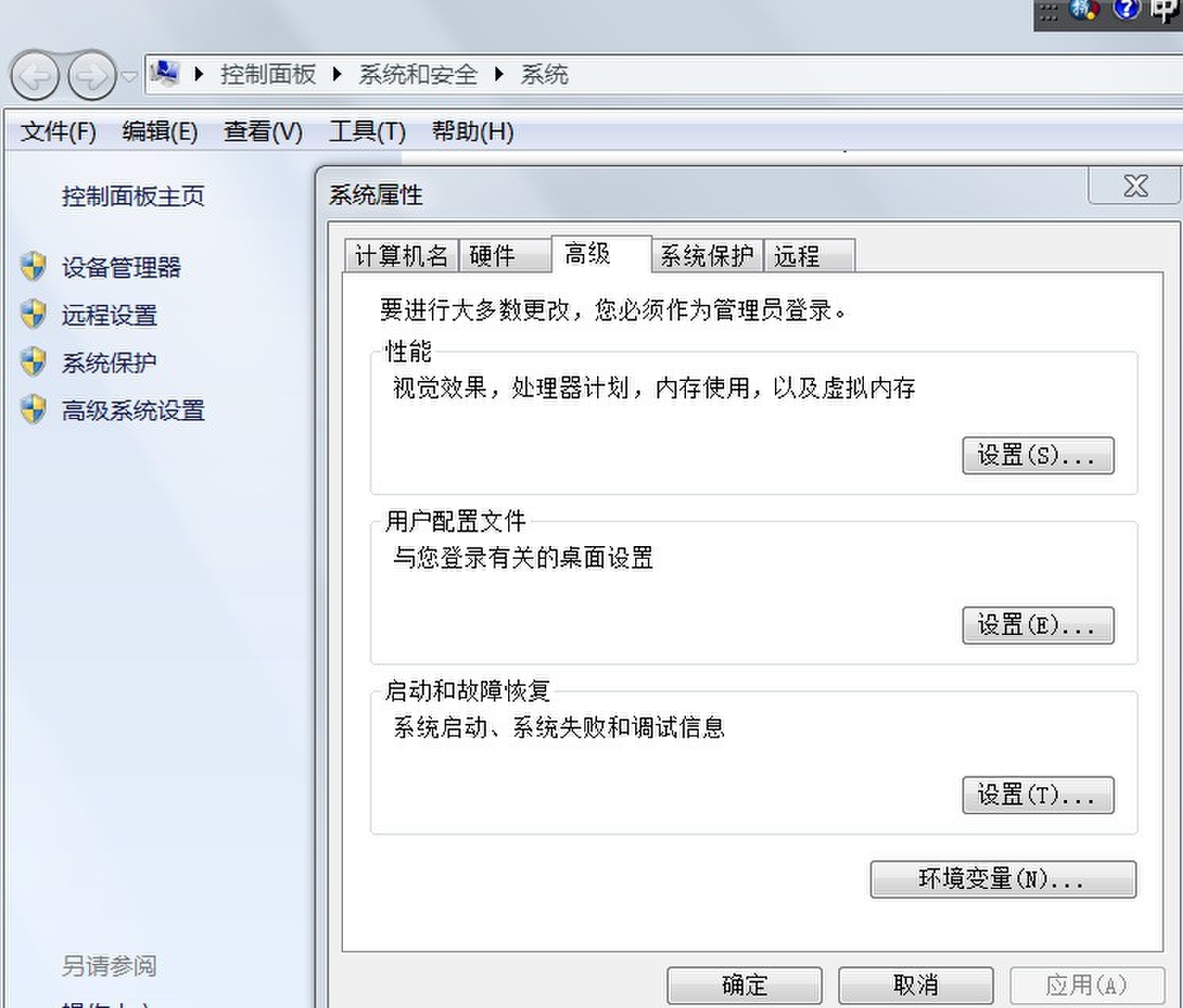Viewport: 1183px width, 1008px height.
Task: Expand the breadcrumb arrow after 系统和安全
Action: (x=499, y=74)
